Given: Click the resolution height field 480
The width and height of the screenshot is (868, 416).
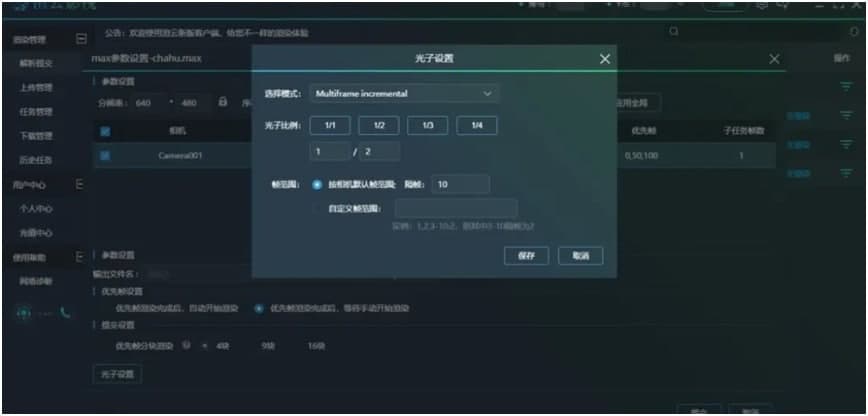Looking at the screenshot, I should (193, 102).
